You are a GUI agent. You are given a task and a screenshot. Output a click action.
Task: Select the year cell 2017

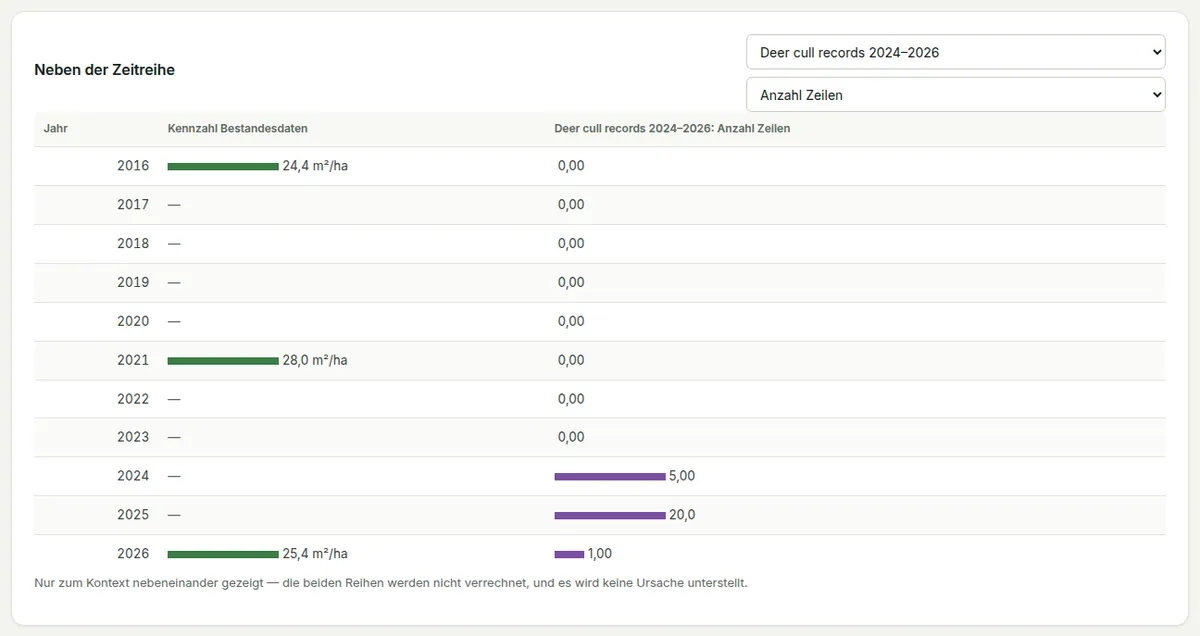(x=133, y=205)
